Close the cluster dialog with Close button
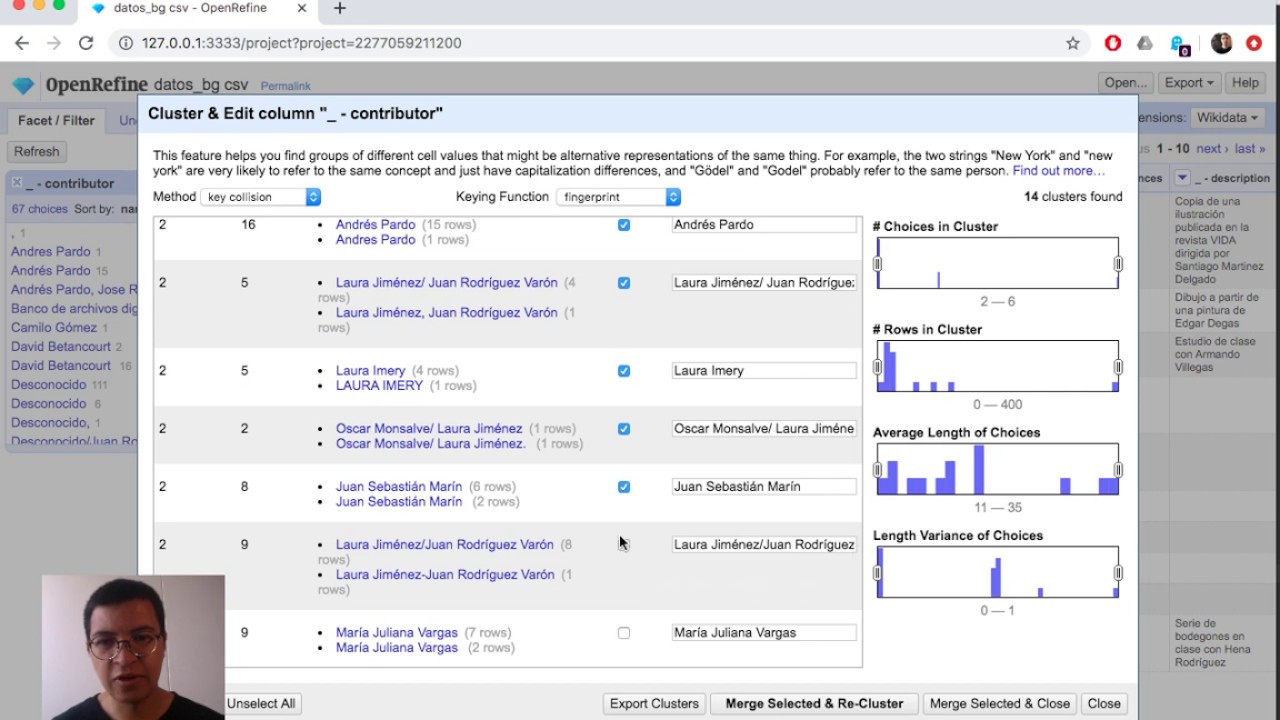The height and width of the screenshot is (720, 1280). click(1104, 703)
